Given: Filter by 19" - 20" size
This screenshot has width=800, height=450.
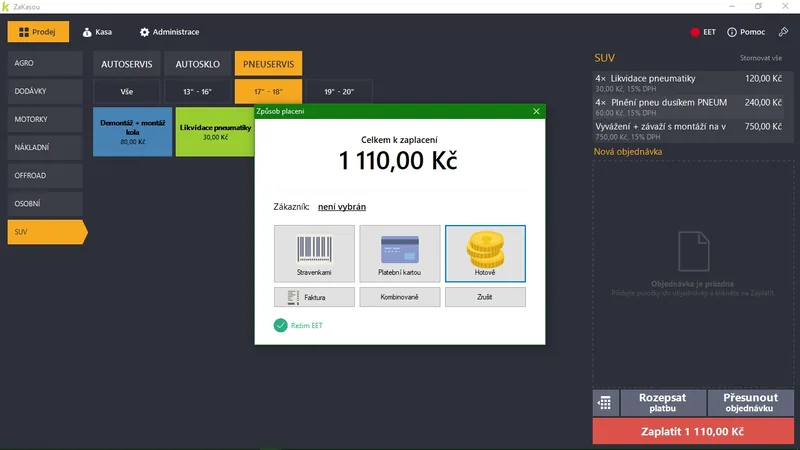Looking at the screenshot, I should [x=339, y=92].
